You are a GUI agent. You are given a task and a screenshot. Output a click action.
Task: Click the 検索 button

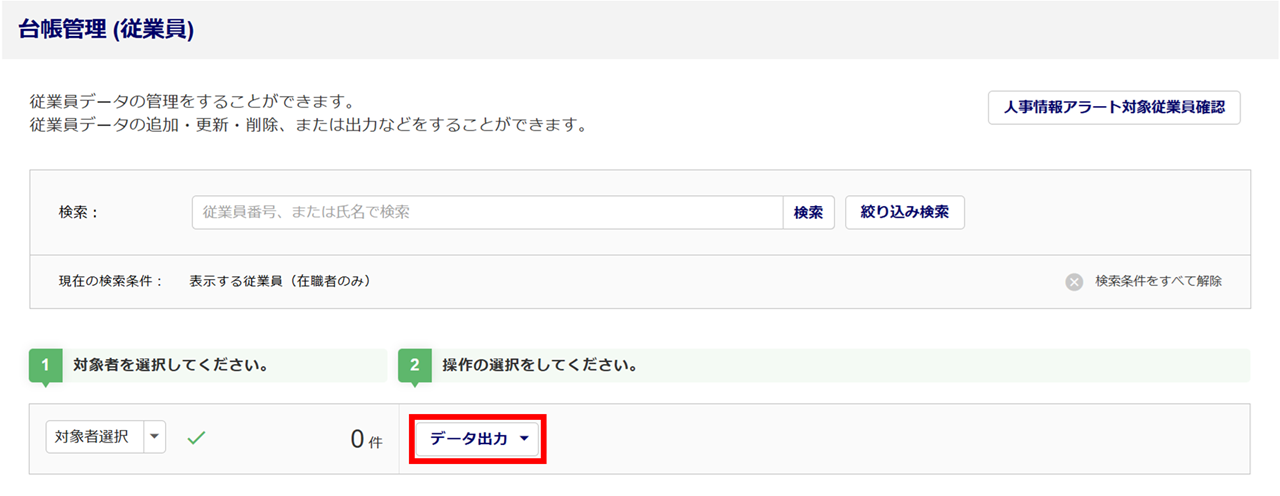[x=808, y=212]
